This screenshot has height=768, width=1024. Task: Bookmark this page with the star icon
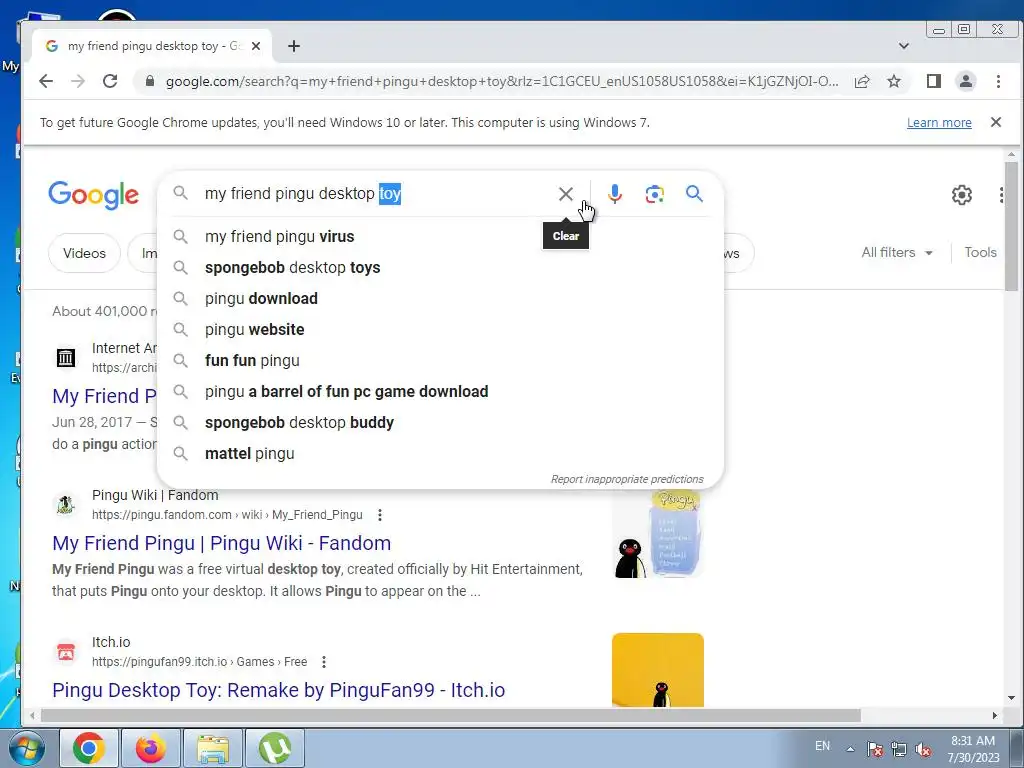click(x=894, y=81)
